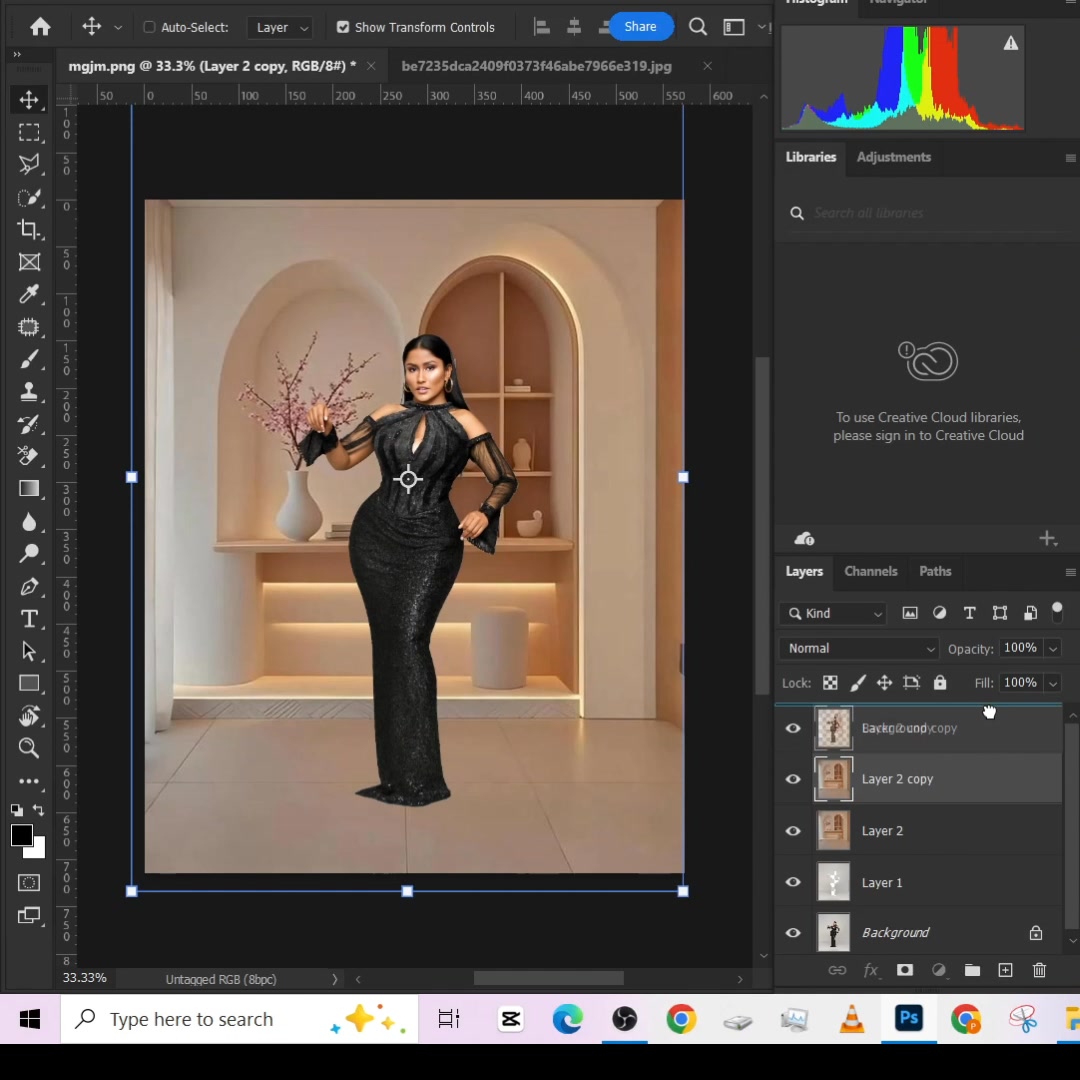This screenshot has width=1080, height=1080.
Task: Enable the Auto-Select checkbox
Action: (149, 28)
